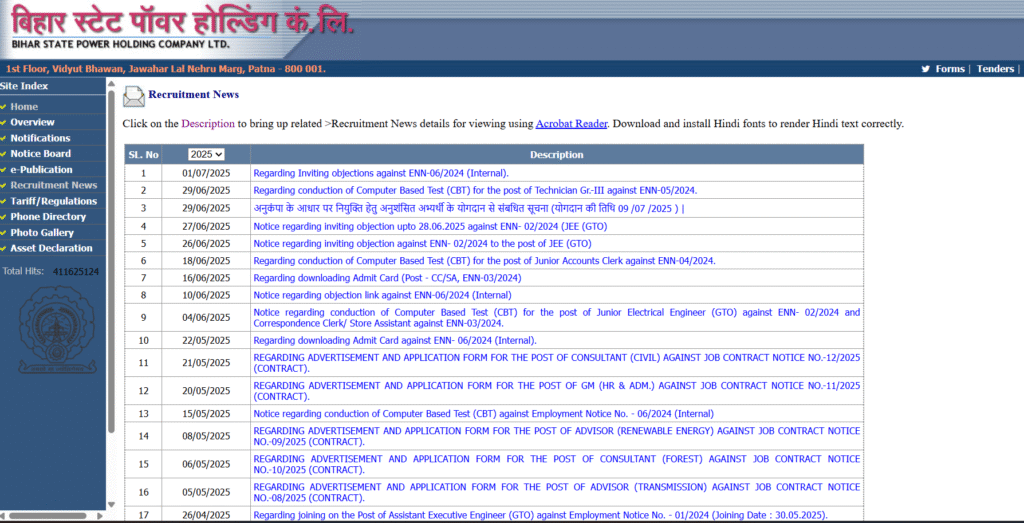Open CBT notice against Employment Notice 06/2024

pos(483,414)
